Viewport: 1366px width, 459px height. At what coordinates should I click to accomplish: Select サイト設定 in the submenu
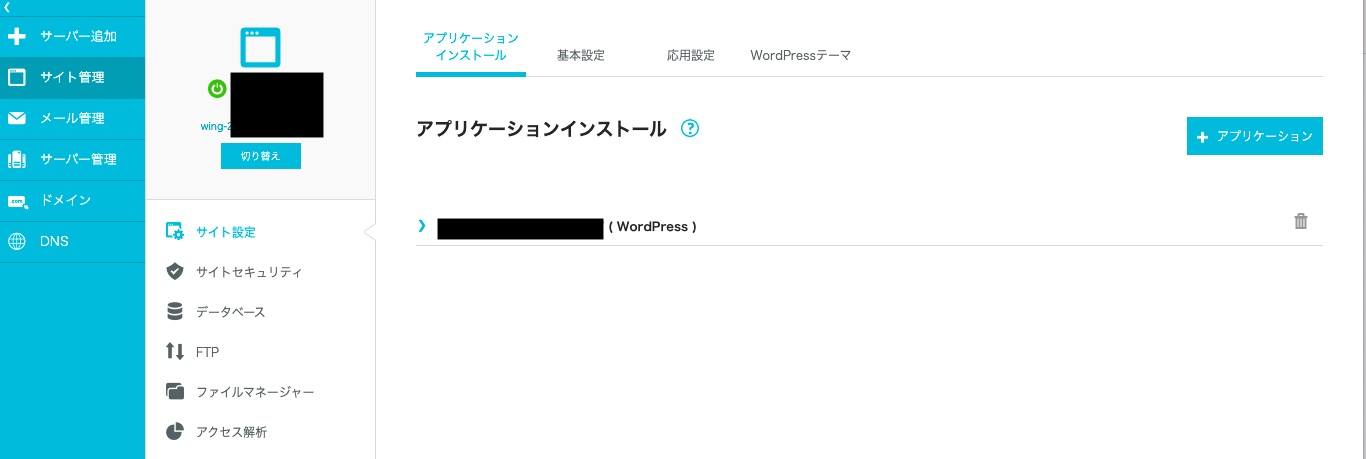226,232
